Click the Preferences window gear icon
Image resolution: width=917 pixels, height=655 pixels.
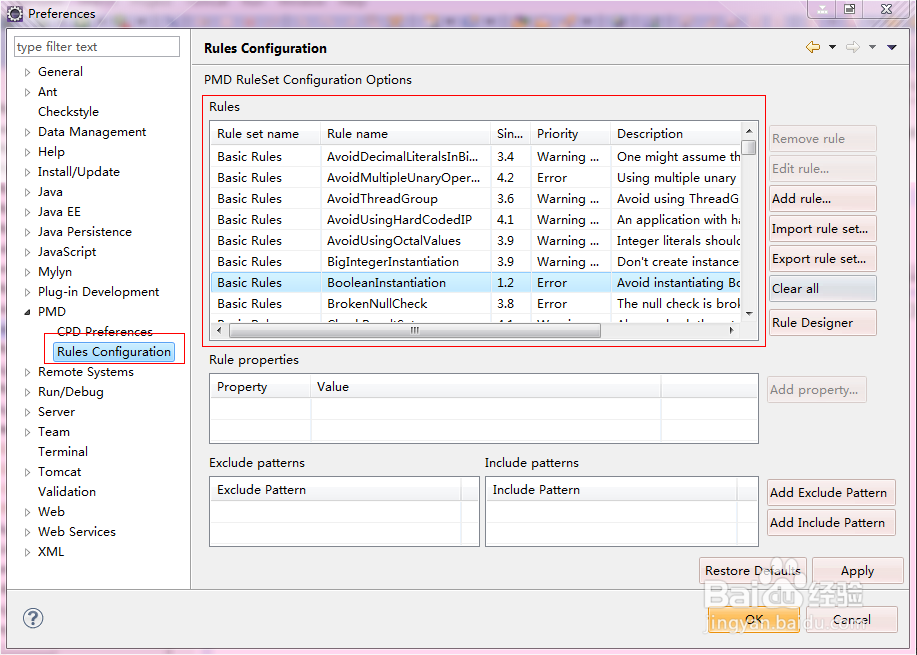pyautogui.click(x=15, y=13)
